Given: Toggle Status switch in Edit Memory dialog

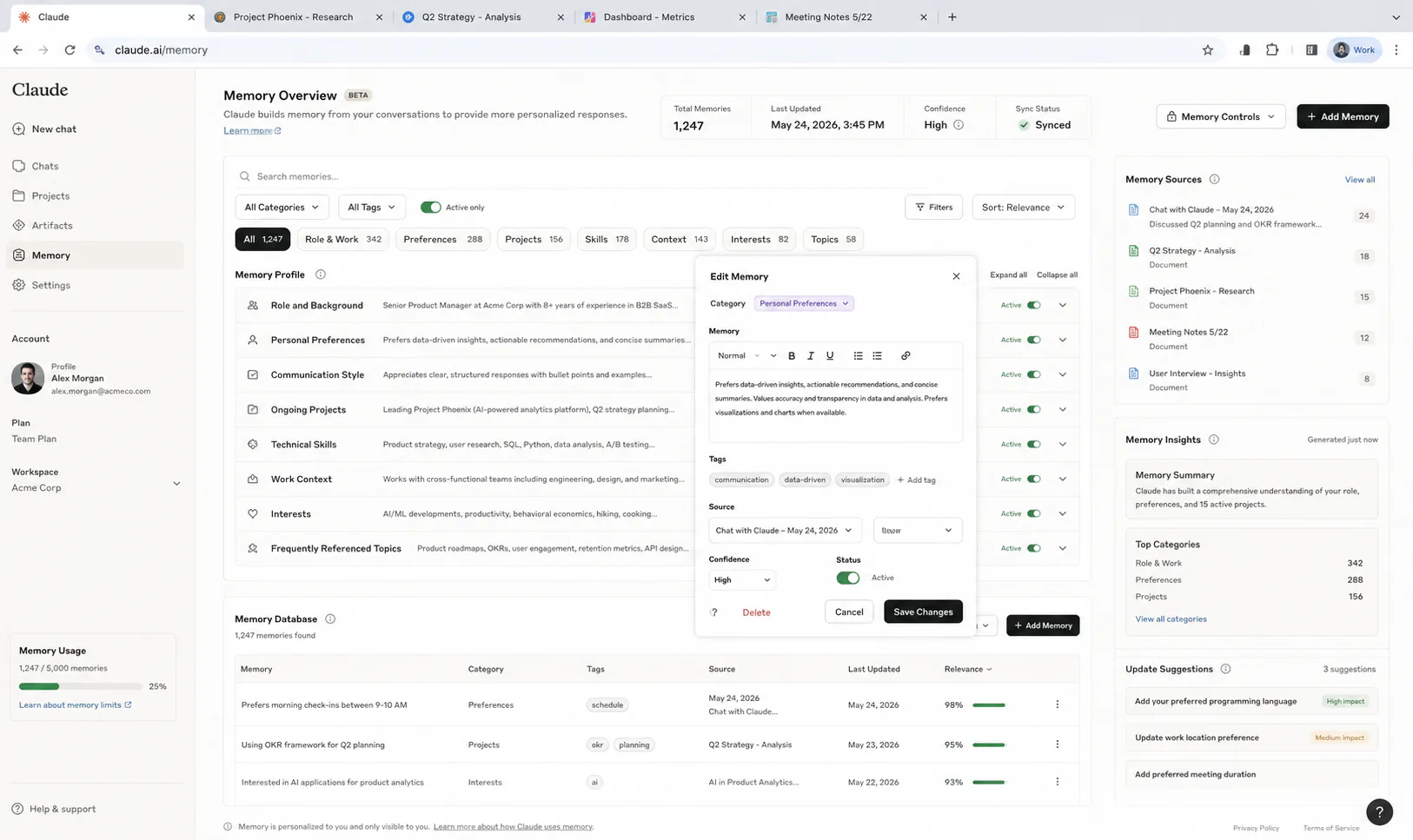Looking at the screenshot, I should [x=848, y=578].
